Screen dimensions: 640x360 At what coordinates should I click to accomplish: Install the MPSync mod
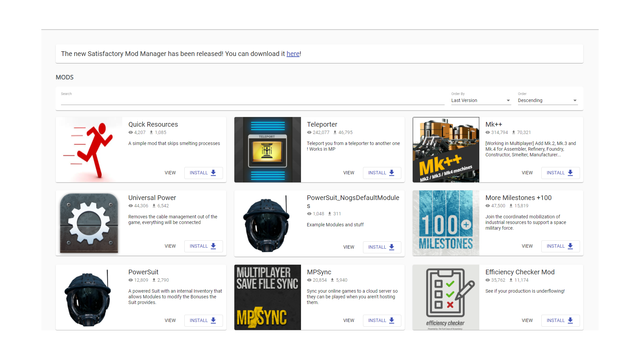tap(381, 320)
